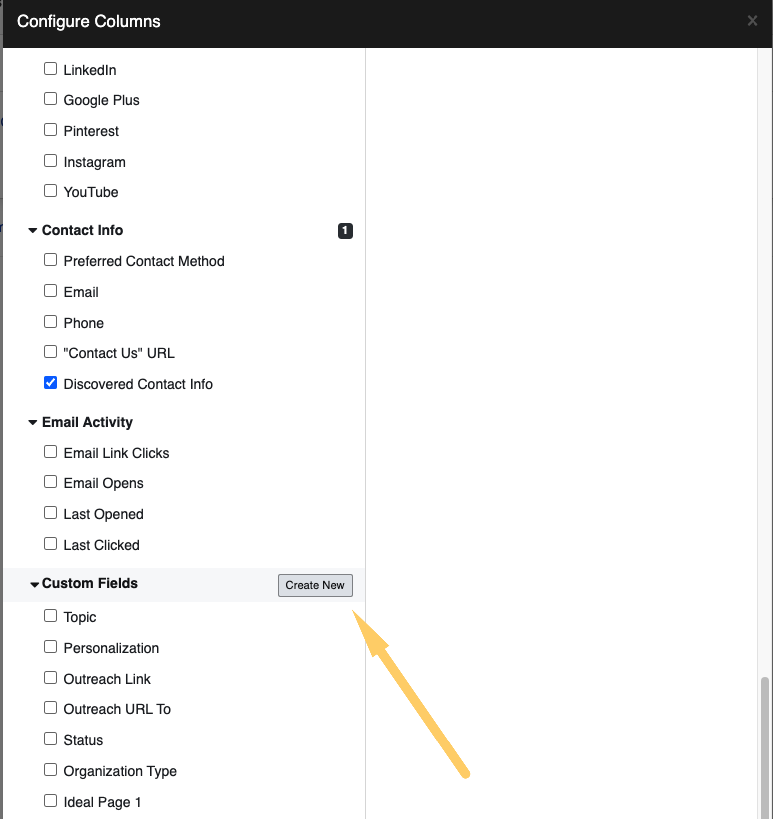Check the Email Link Clicks option
The width and height of the screenshot is (773, 819).
click(50, 452)
